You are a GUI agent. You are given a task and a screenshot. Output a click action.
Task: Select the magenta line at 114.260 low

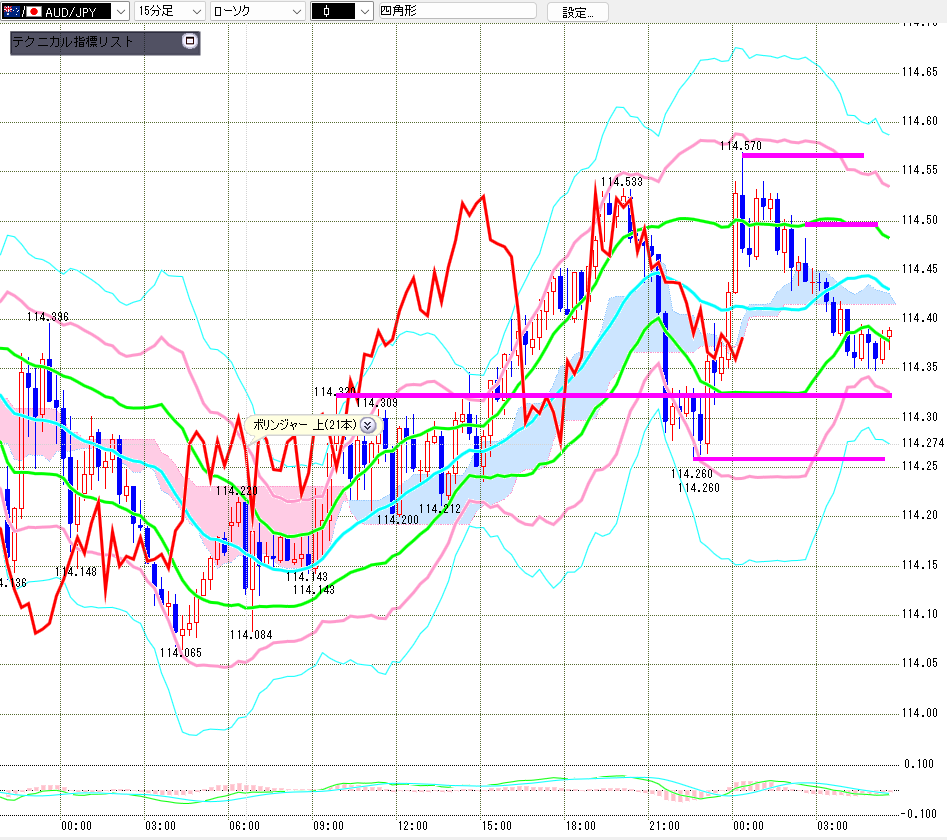[789, 459]
